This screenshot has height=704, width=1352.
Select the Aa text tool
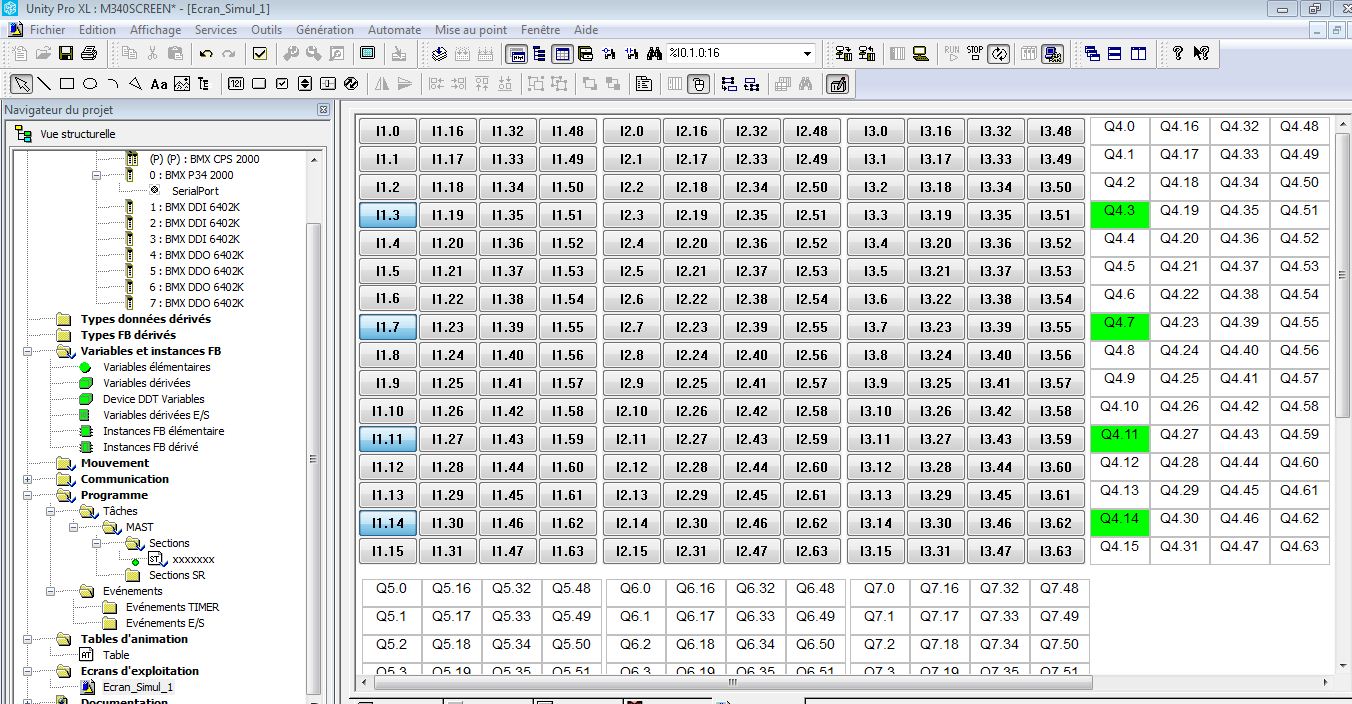pos(158,84)
